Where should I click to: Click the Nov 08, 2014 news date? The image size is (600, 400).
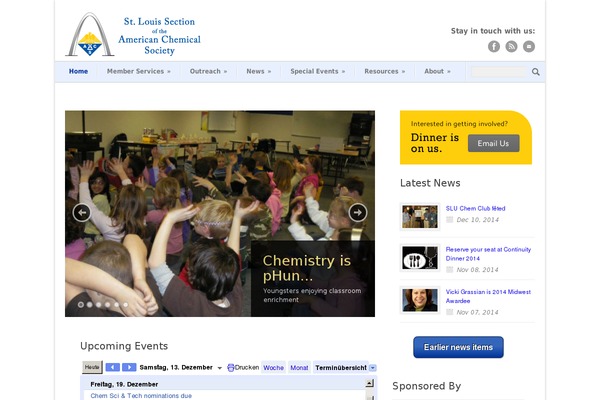pos(478,270)
